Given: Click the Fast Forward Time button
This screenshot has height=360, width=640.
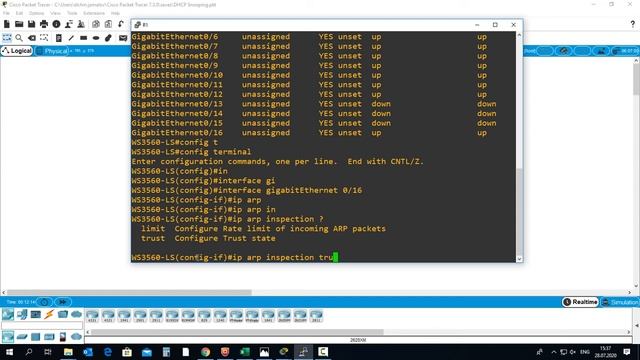Looking at the screenshot, I should pyautogui.click(x=62, y=302).
